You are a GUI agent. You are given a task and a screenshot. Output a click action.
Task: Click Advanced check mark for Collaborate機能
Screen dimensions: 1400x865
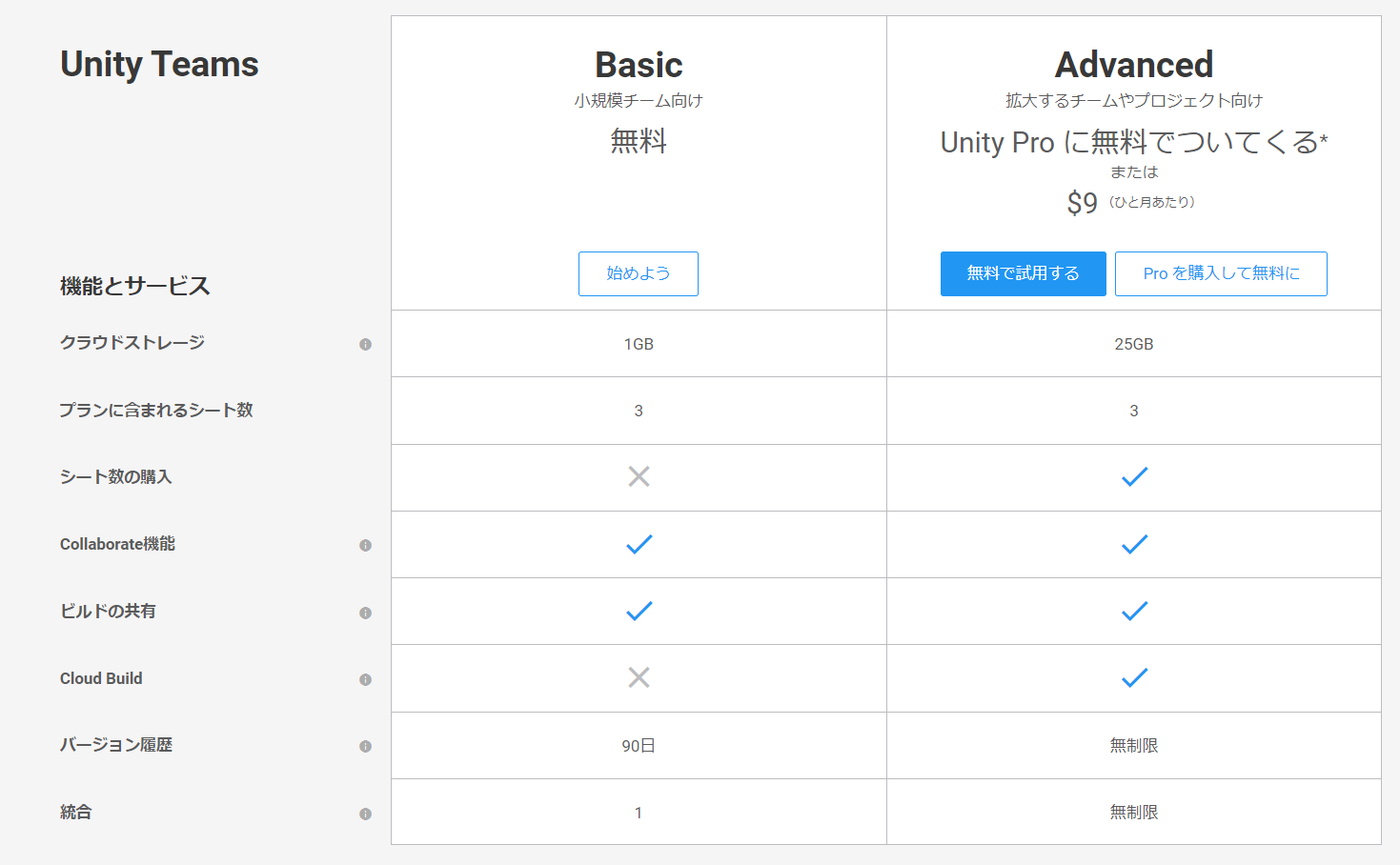click(x=1134, y=544)
